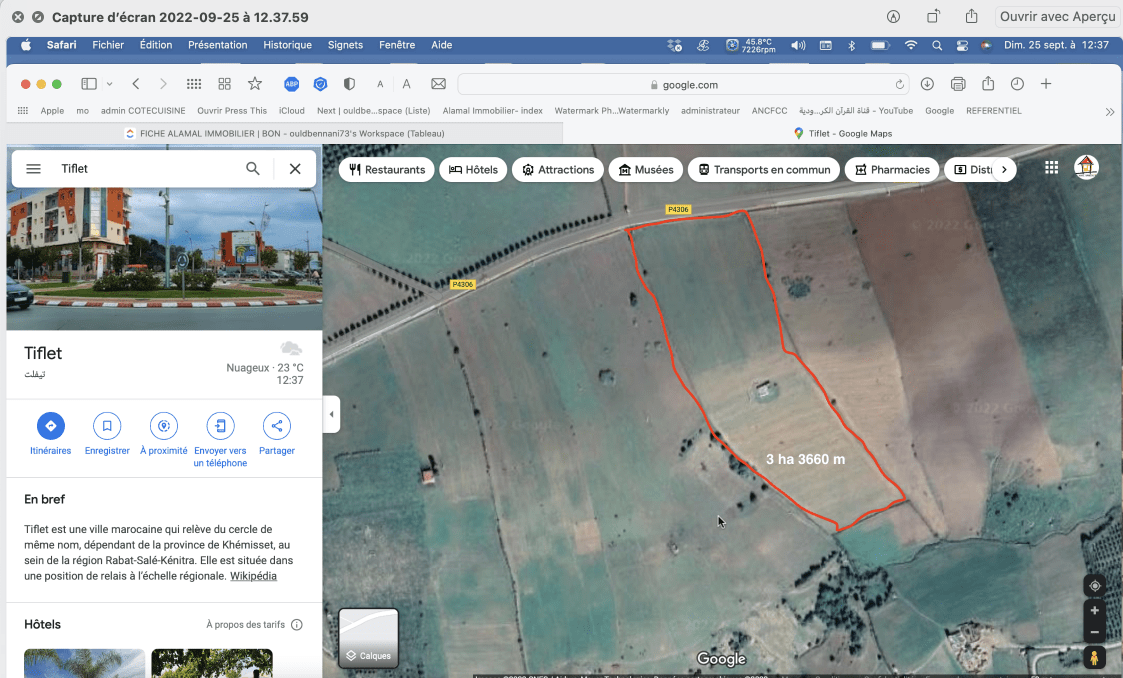Save Tiflet with the Enregistrer icon
The width and height of the screenshot is (1123, 678).
(x=107, y=426)
